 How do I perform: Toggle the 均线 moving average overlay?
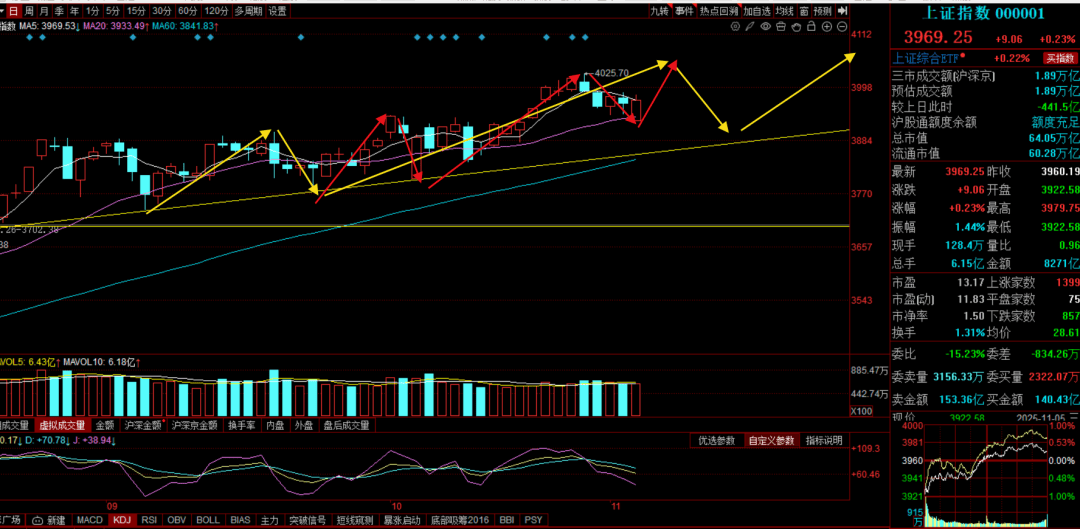tap(785, 11)
